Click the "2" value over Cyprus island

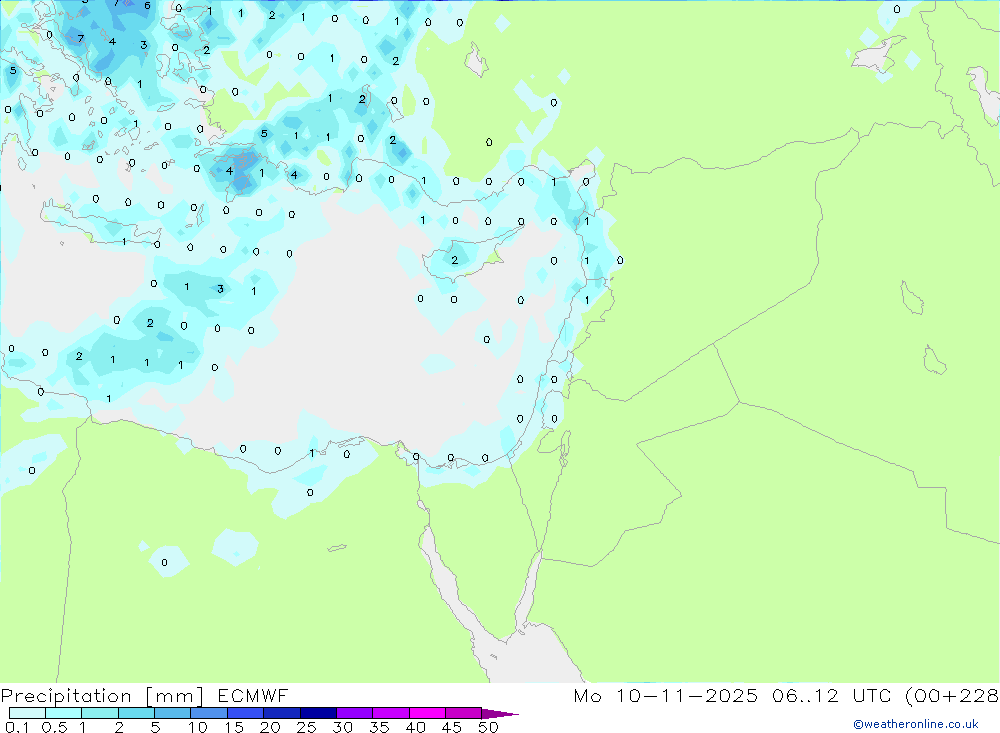click(455, 260)
